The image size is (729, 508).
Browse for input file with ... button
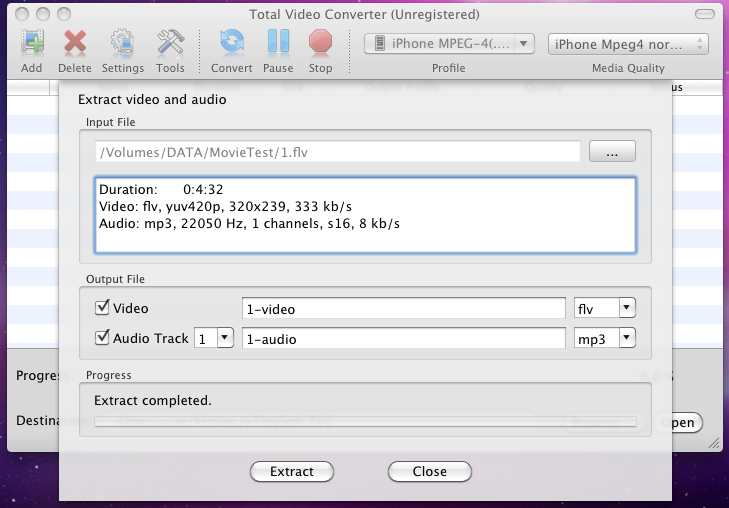coord(612,152)
